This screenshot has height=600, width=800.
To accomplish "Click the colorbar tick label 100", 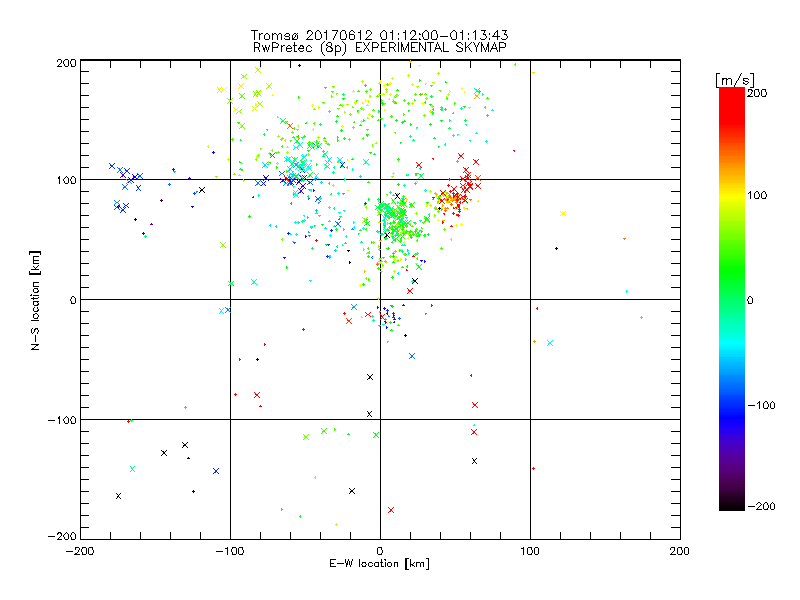I will [757, 195].
